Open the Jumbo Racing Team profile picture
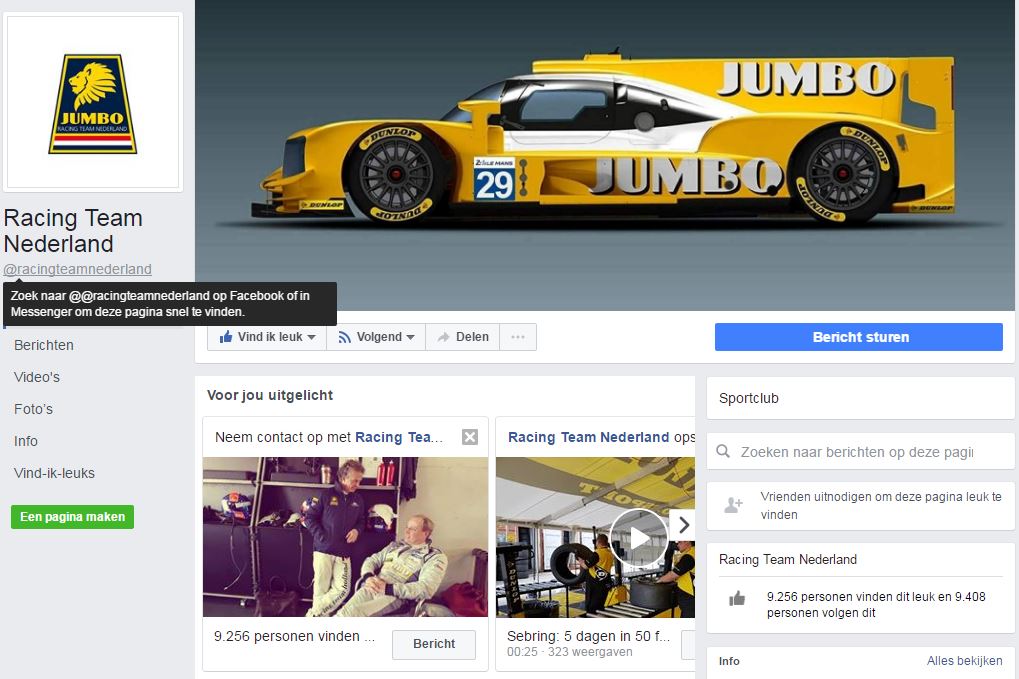1019x679 pixels. click(93, 102)
